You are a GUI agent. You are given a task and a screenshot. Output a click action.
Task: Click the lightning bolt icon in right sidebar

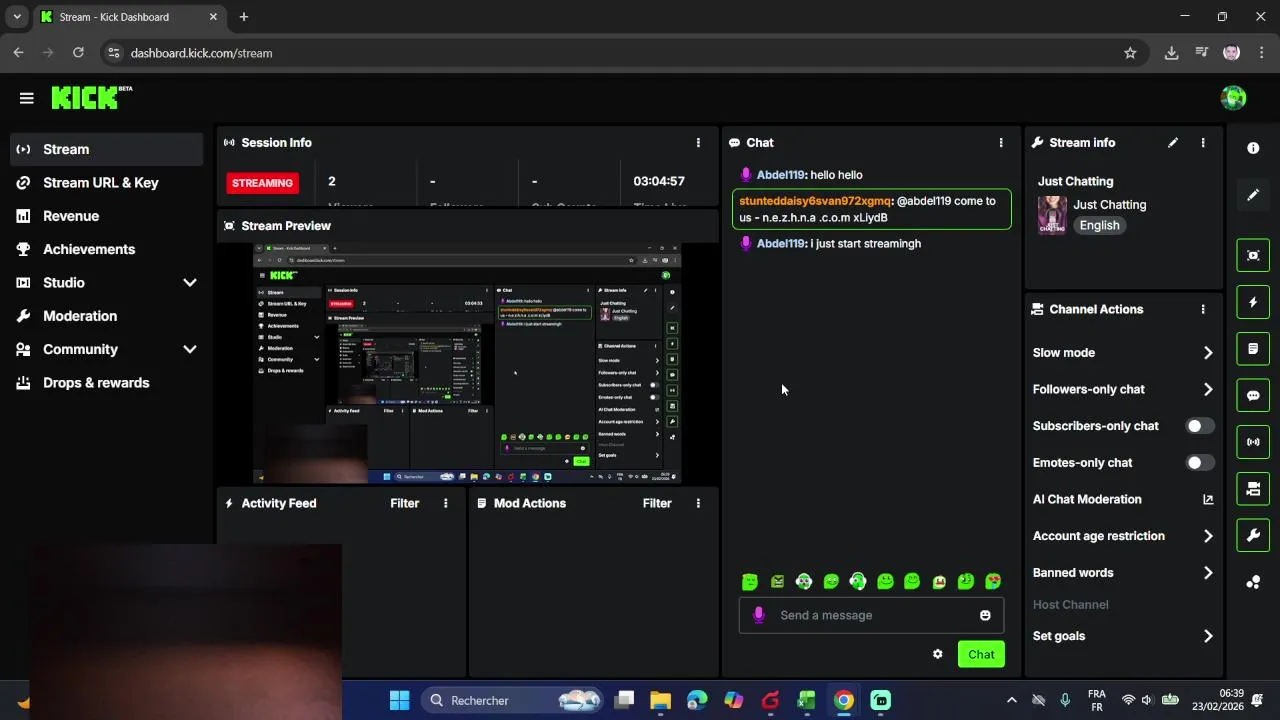click(1253, 302)
